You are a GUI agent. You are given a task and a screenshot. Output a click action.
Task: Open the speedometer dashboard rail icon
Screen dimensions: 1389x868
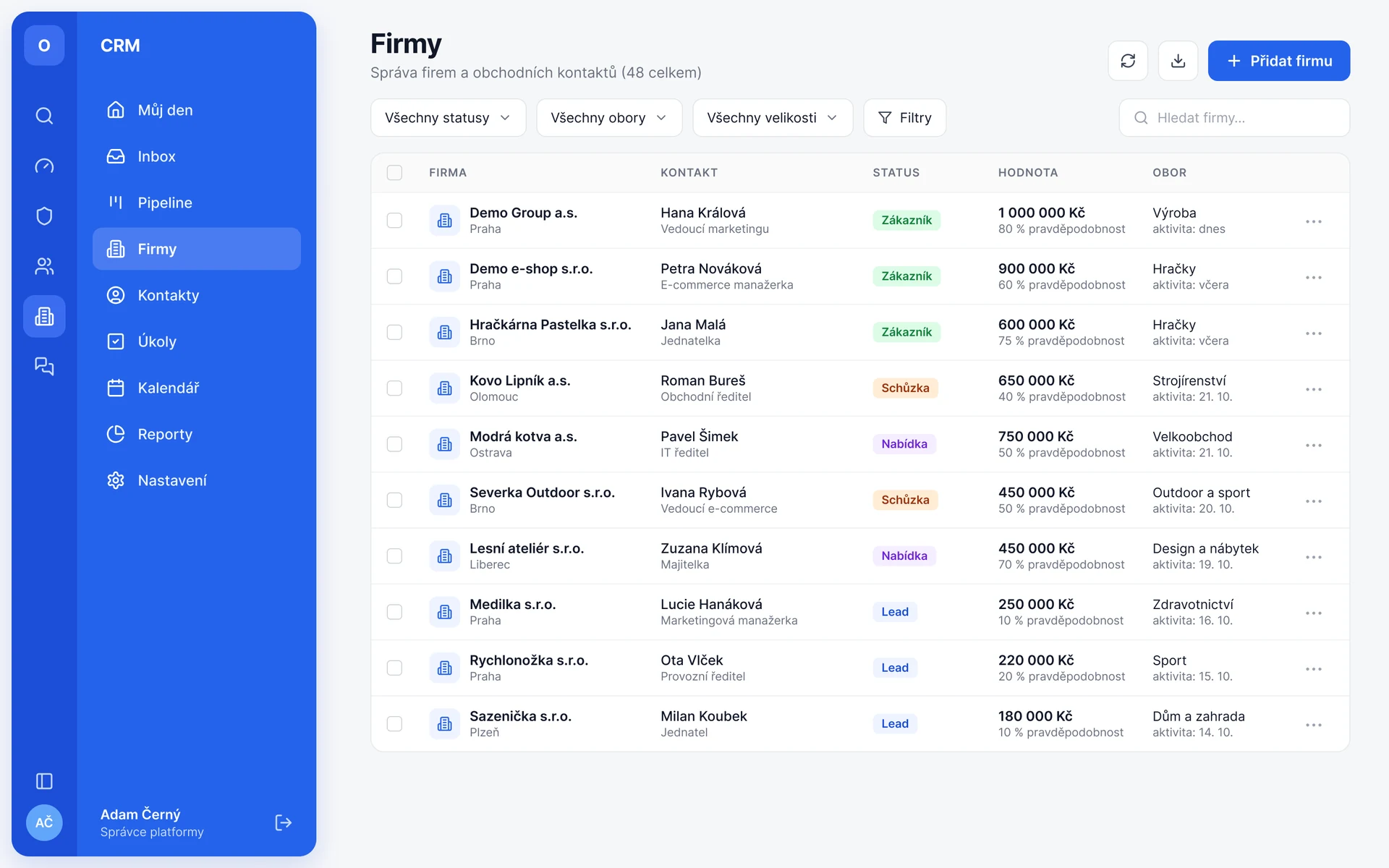(44, 166)
